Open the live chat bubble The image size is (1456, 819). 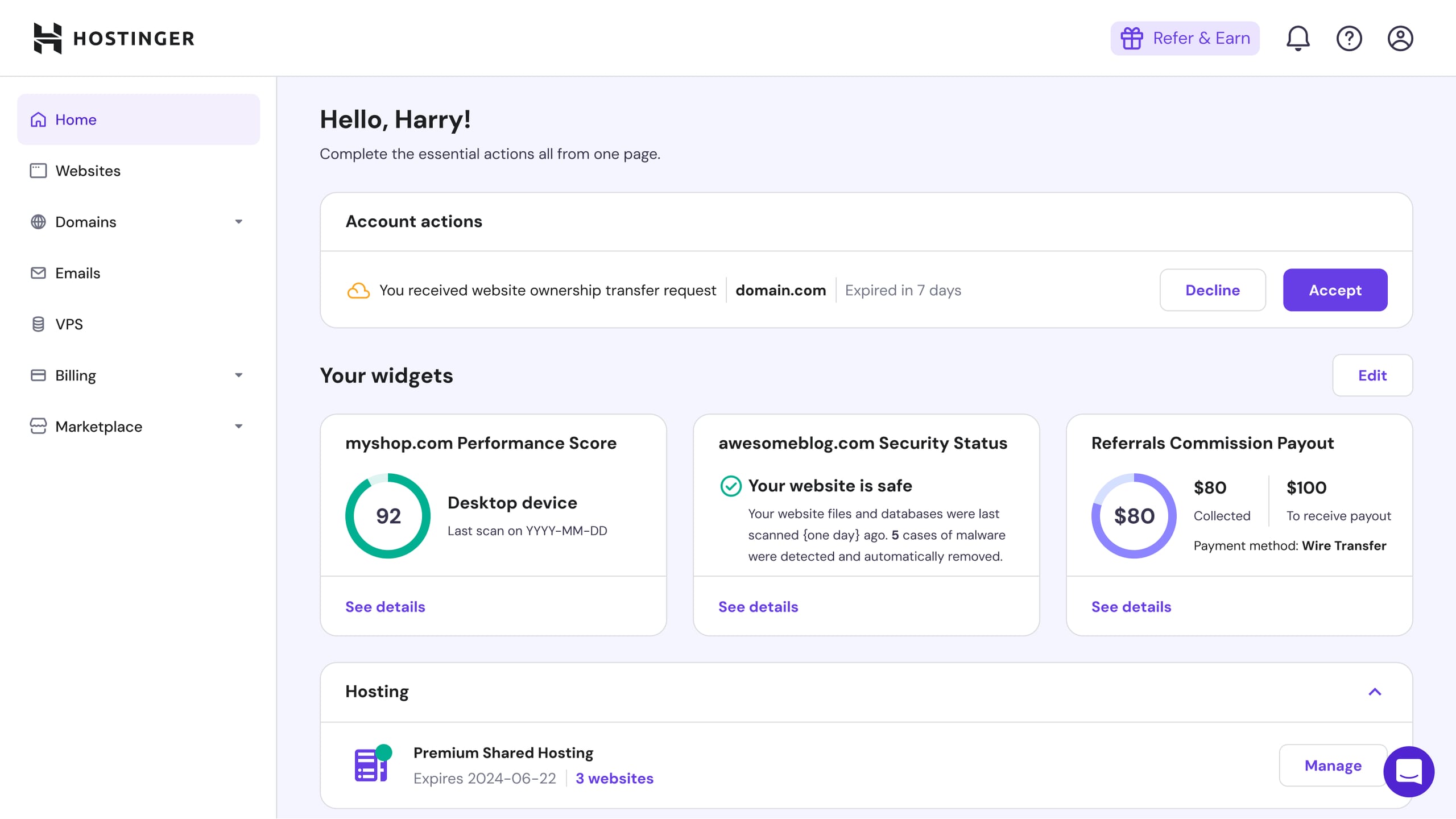tap(1409, 772)
